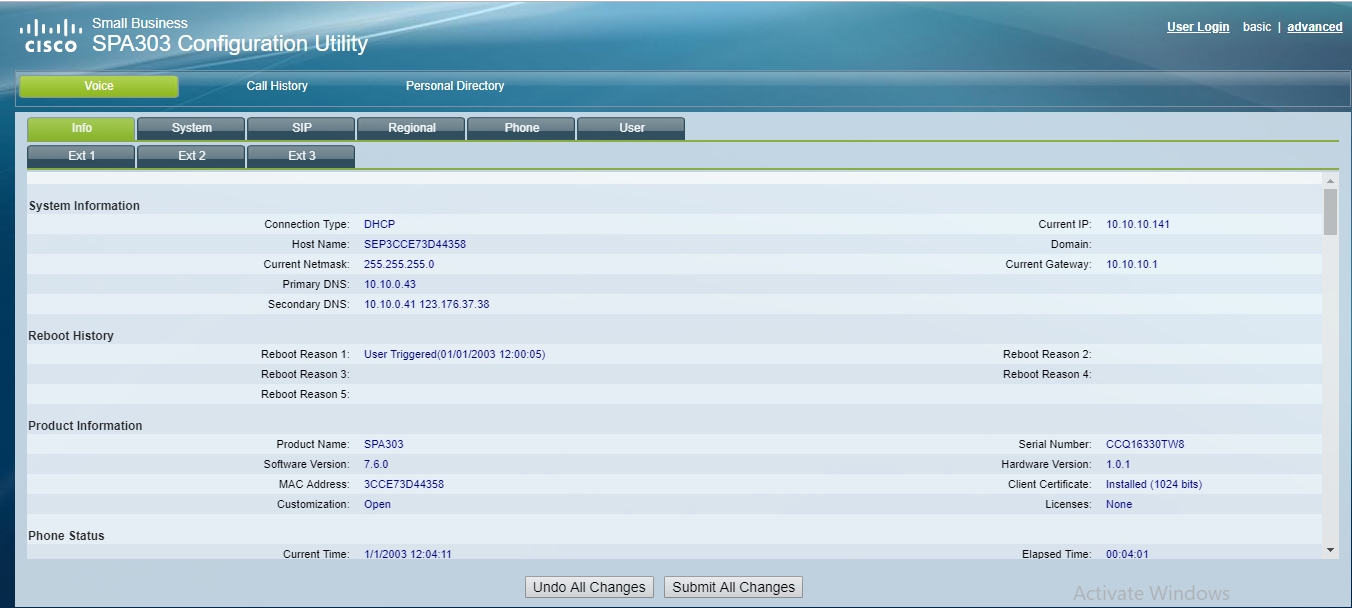1352x608 pixels.
Task: Click Client Certificate value Installed (1024 bits)
Action: 1154,484
